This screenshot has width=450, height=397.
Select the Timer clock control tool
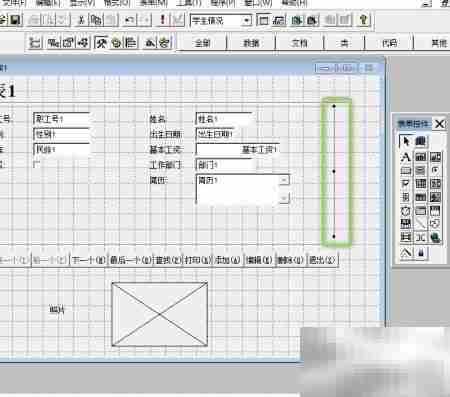click(406, 211)
